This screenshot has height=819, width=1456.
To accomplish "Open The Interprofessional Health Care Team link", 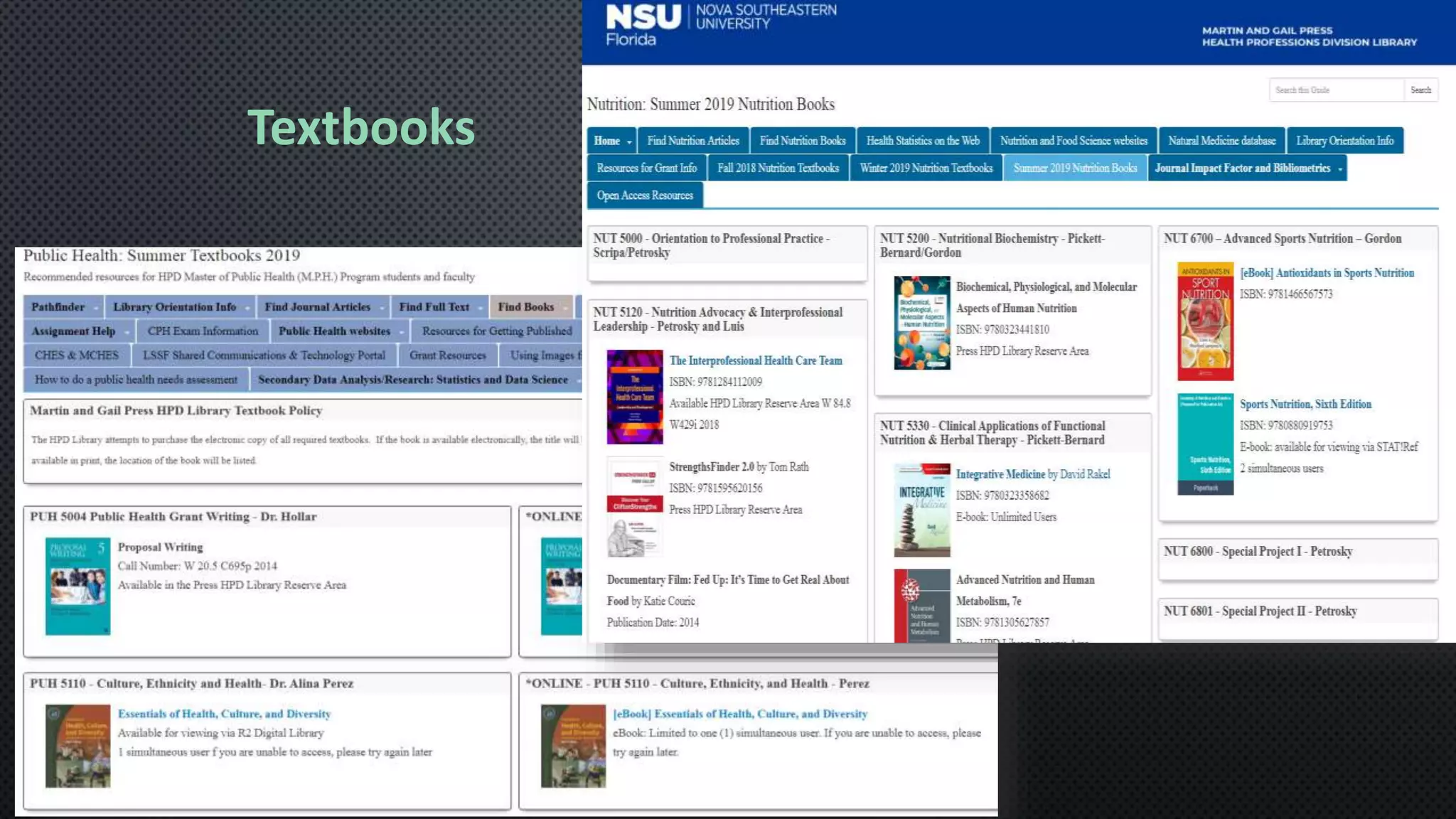I will click(755, 360).
